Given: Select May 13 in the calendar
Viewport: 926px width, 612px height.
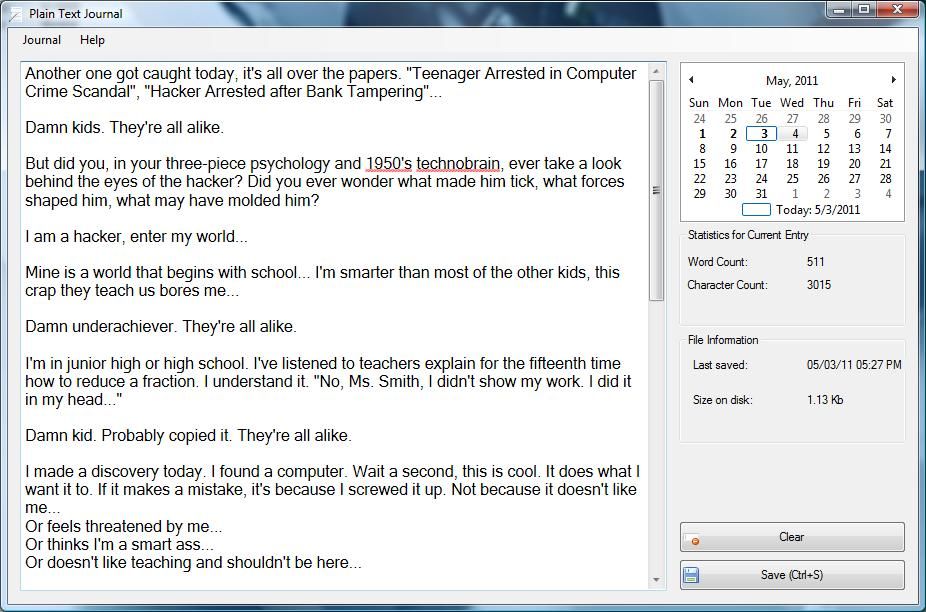Looking at the screenshot, I should click(854, 149).
